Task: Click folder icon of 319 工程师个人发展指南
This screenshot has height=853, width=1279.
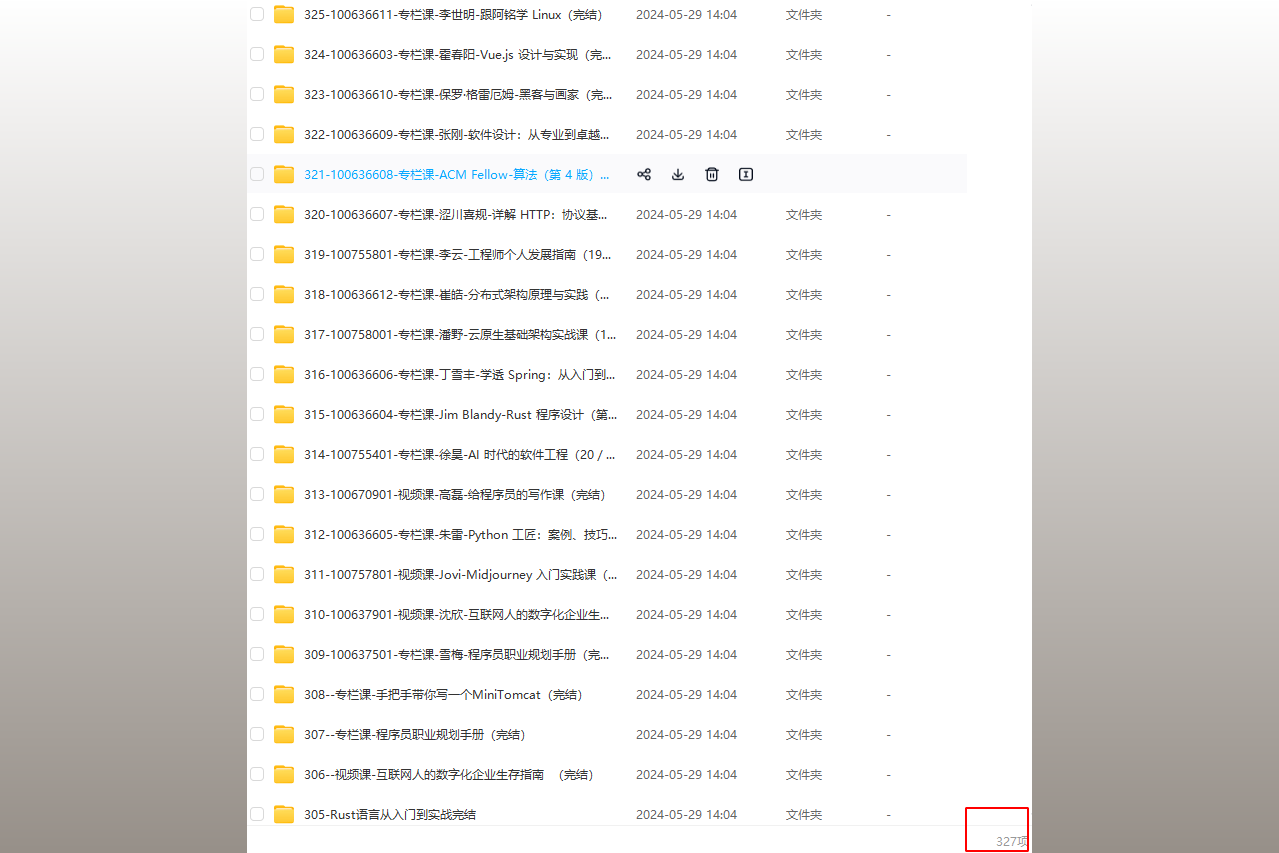Action: click(284, 254)
